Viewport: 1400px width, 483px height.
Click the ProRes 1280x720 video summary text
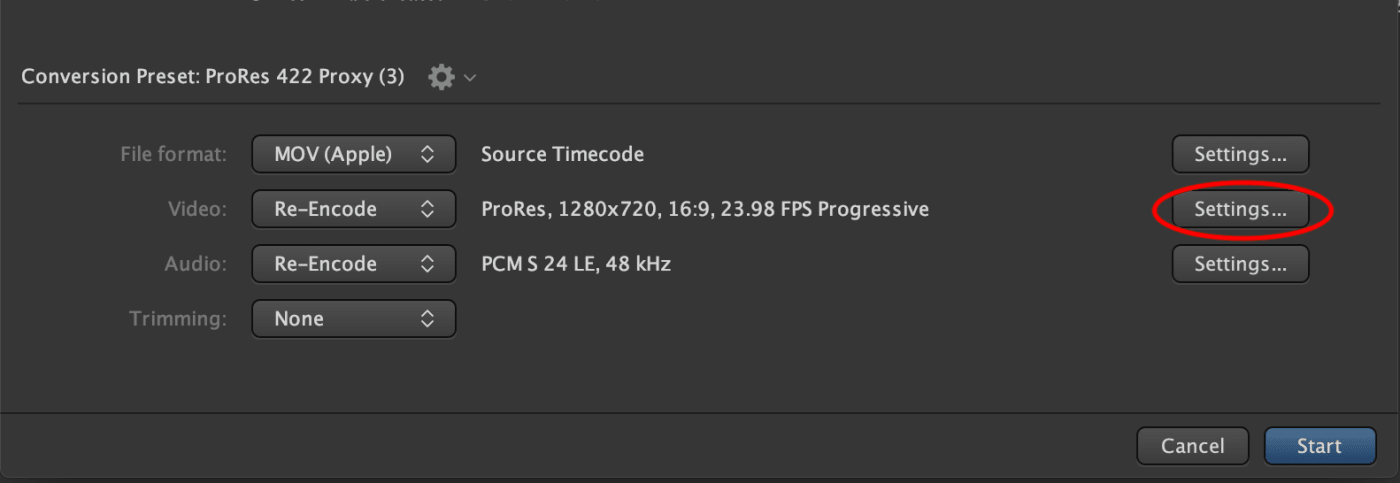[x=705, y=209]
